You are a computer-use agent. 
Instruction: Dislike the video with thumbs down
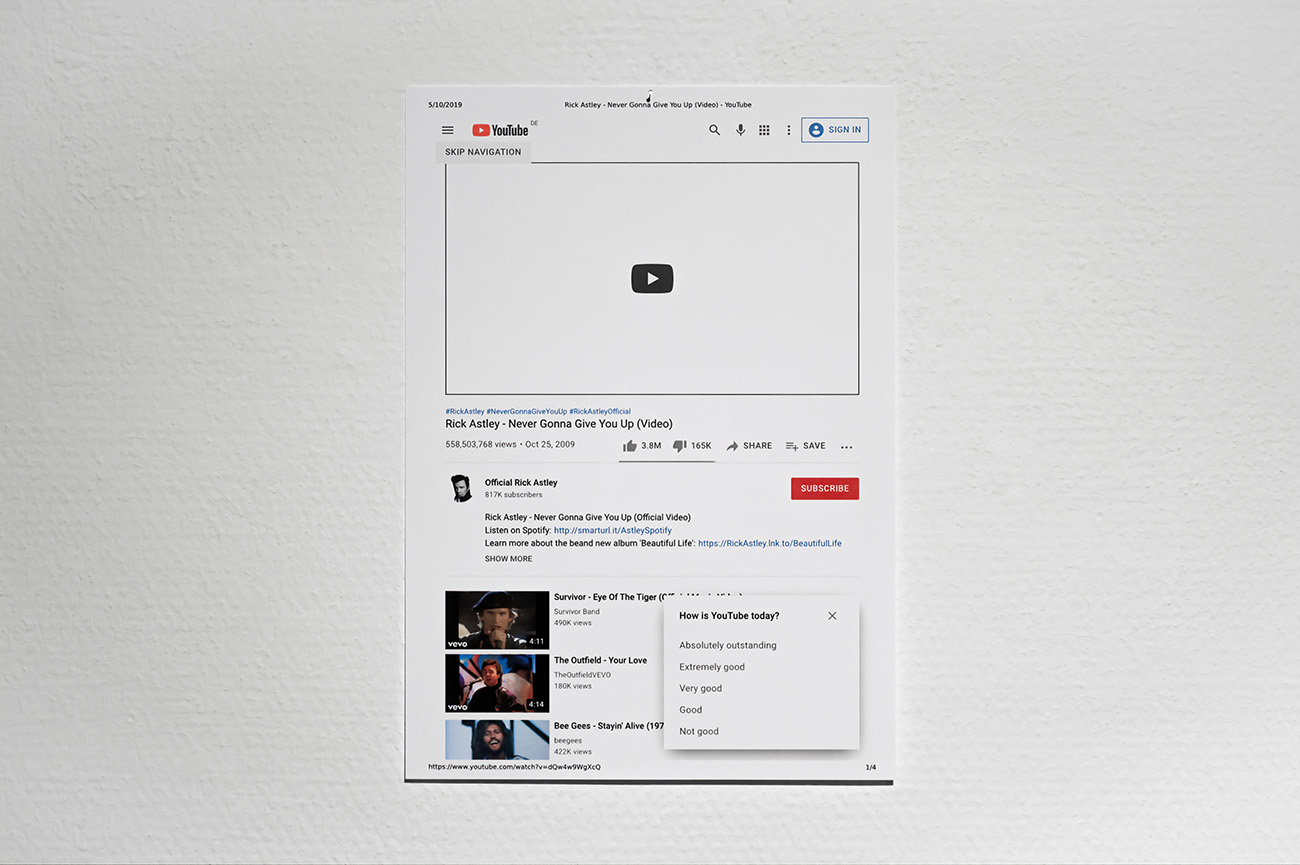692,446
